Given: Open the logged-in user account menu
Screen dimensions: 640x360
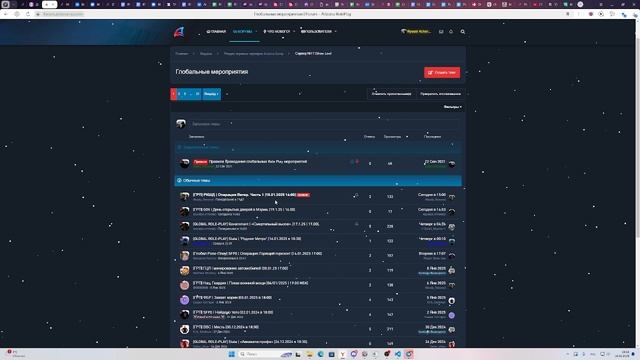Looking at the screenshot, I should (x=416, y=31).
